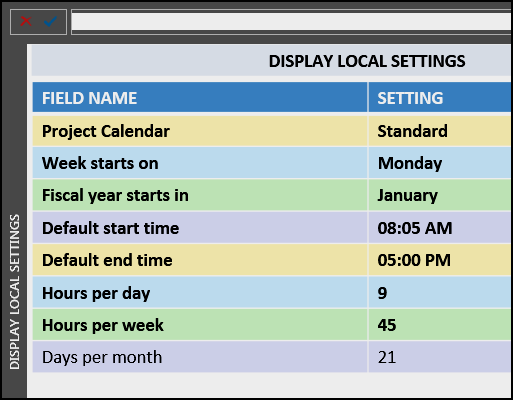
Task: Click the Project Calendar field cell
Action: [200, 131]
